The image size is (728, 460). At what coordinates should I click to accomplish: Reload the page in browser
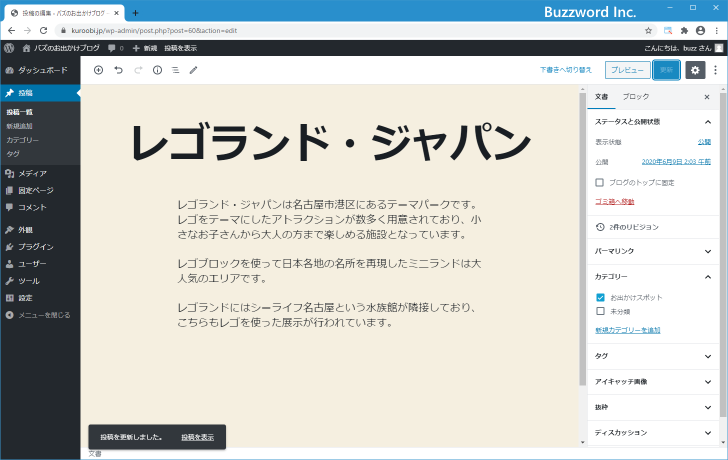click(x=44, y=31)
